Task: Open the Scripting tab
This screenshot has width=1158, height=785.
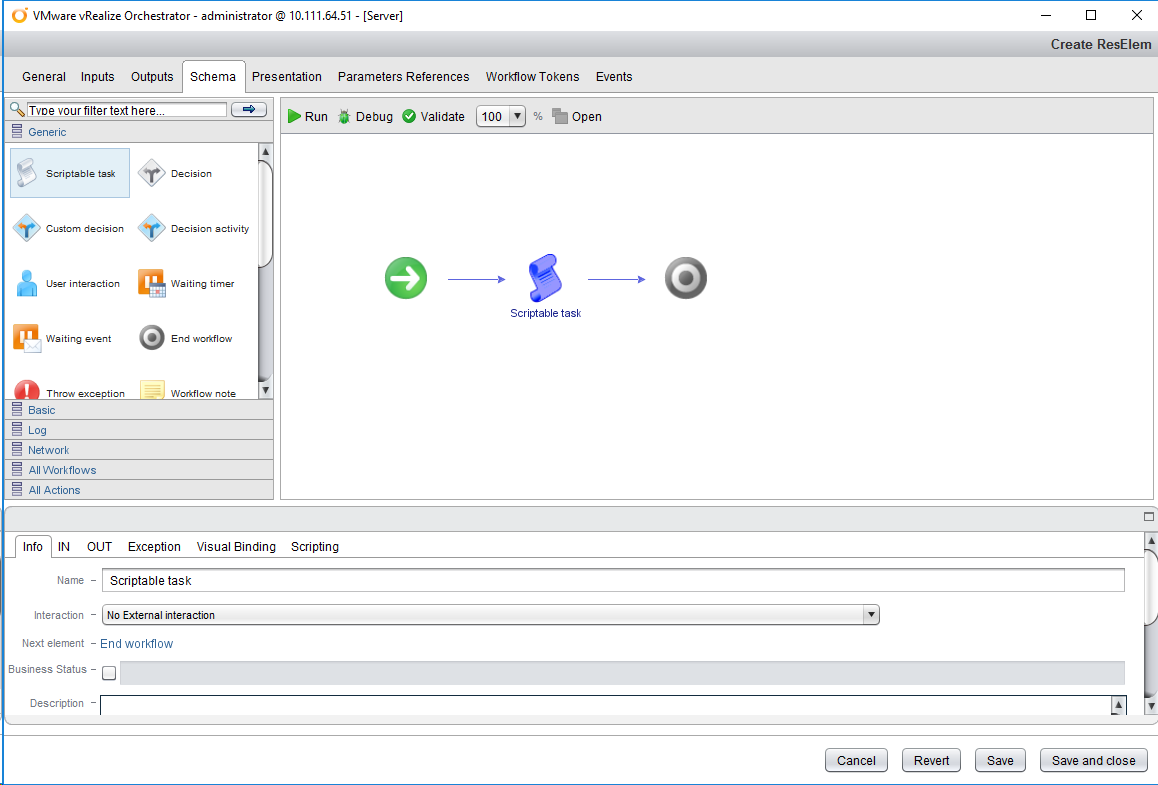Action: click(x=315, y=547)
